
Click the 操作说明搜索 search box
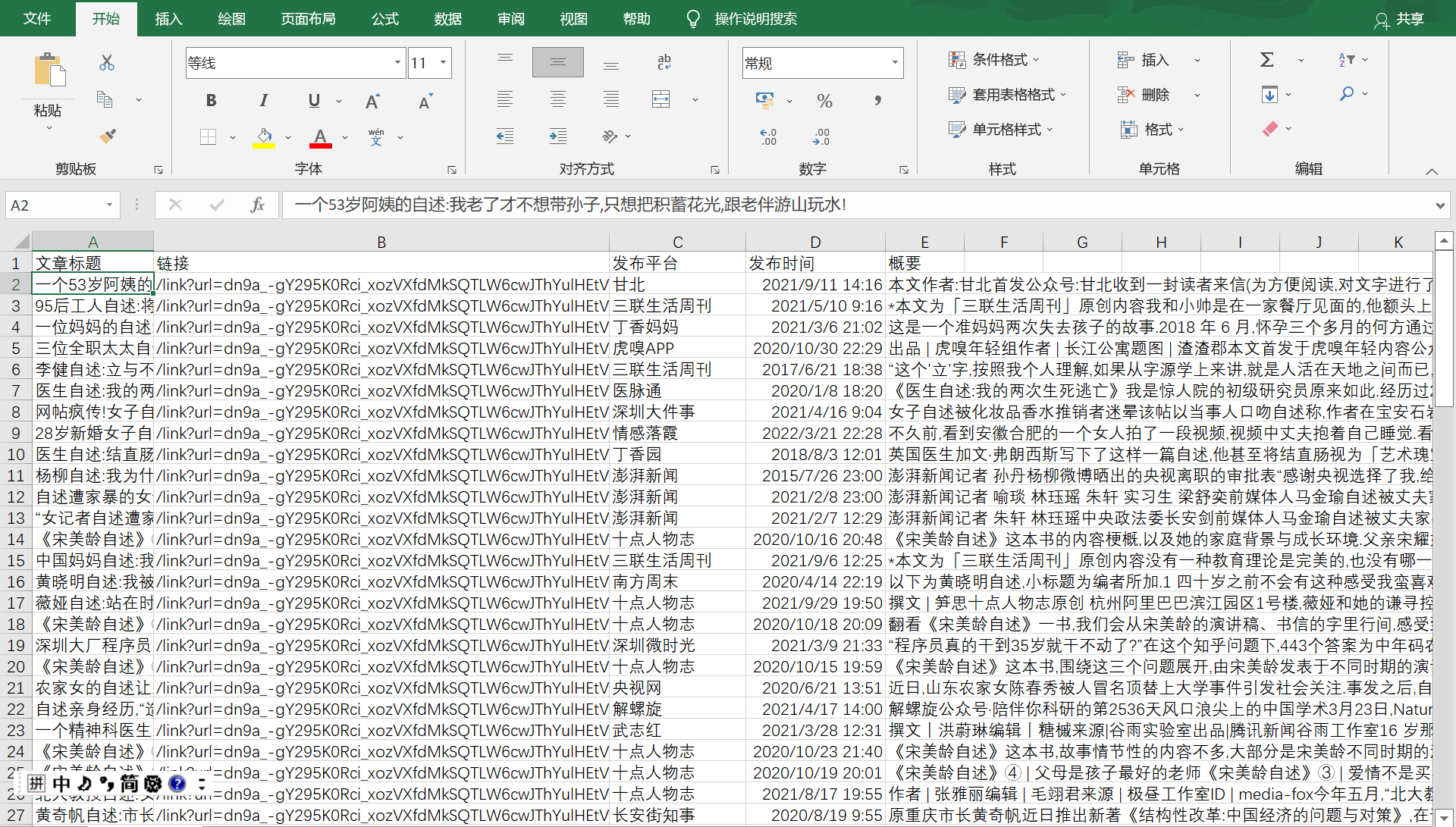[x=755, y=18]
